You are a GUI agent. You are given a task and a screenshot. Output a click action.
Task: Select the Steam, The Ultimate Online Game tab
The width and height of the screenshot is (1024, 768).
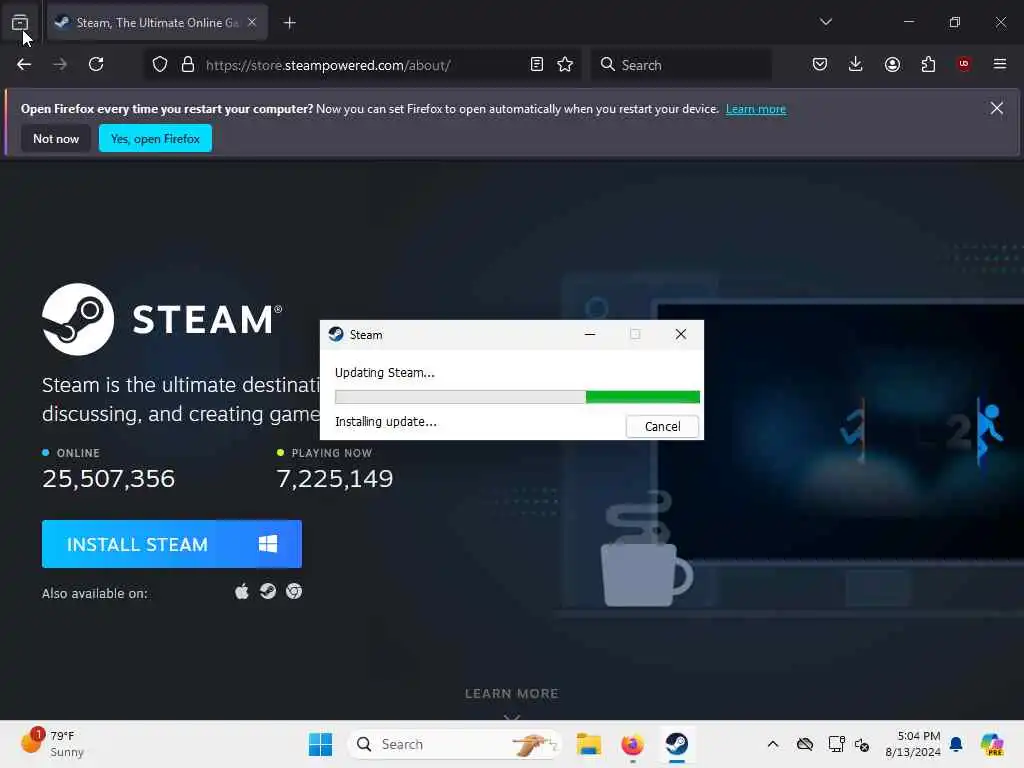(x=157, y=23)
